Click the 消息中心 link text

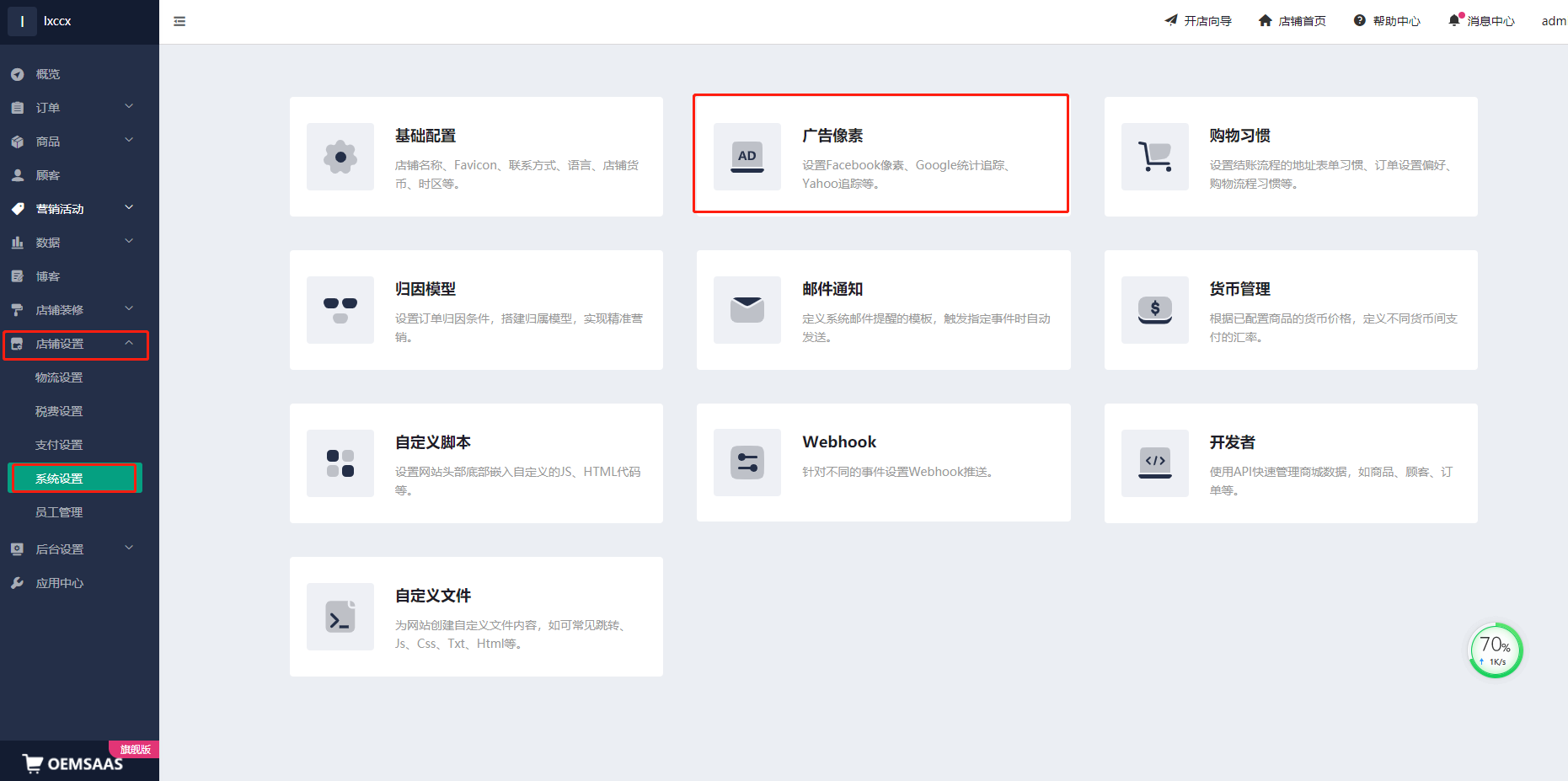click(x=1490, y=21)
